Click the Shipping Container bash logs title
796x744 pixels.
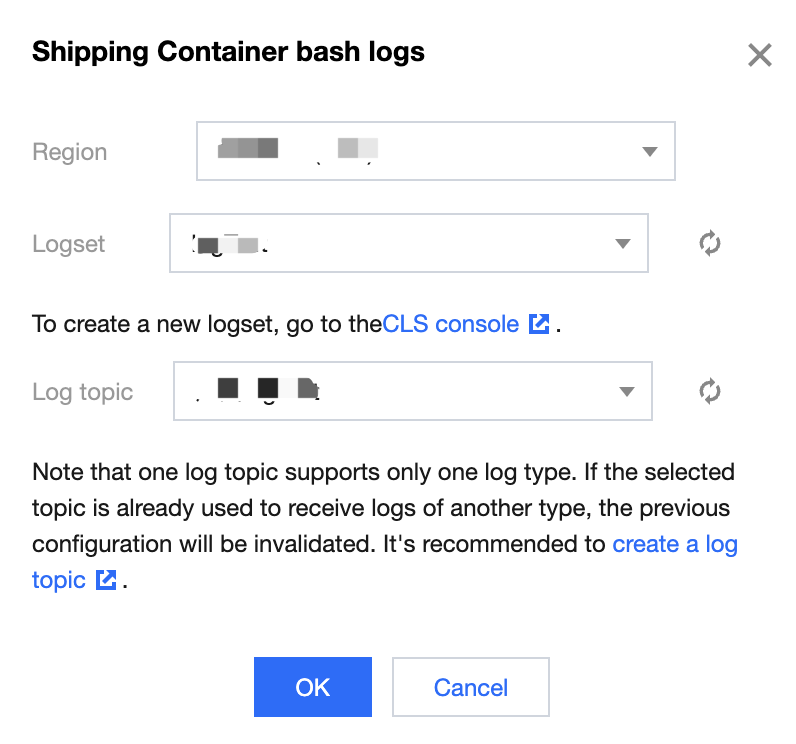[x=229, y=52]
